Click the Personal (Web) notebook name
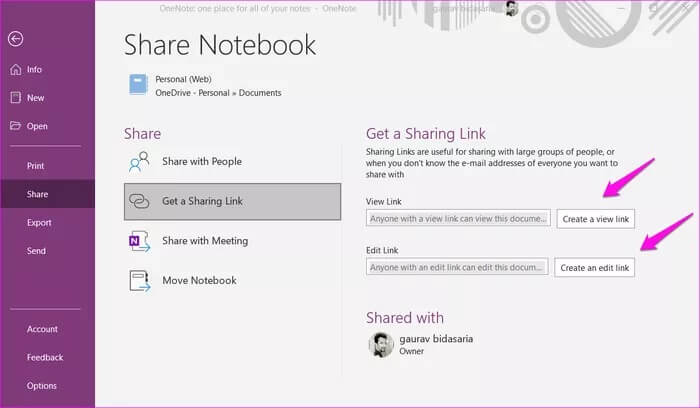 [x=183, y=79]
